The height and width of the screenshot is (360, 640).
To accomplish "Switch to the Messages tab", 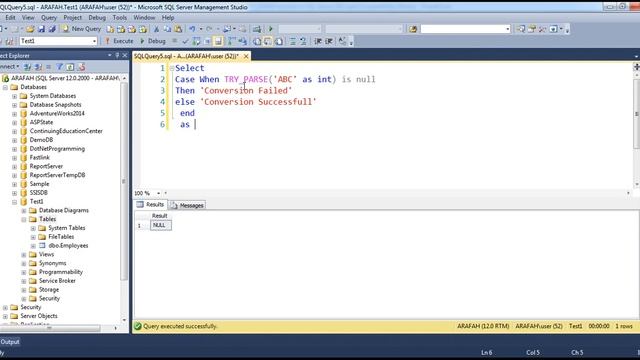I will coord(187,205).
